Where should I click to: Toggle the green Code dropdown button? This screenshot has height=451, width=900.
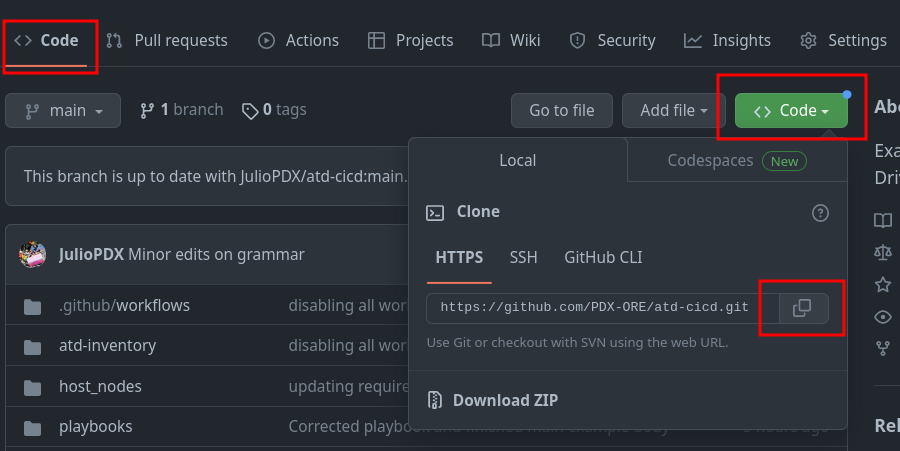click(x=791, y=111)
